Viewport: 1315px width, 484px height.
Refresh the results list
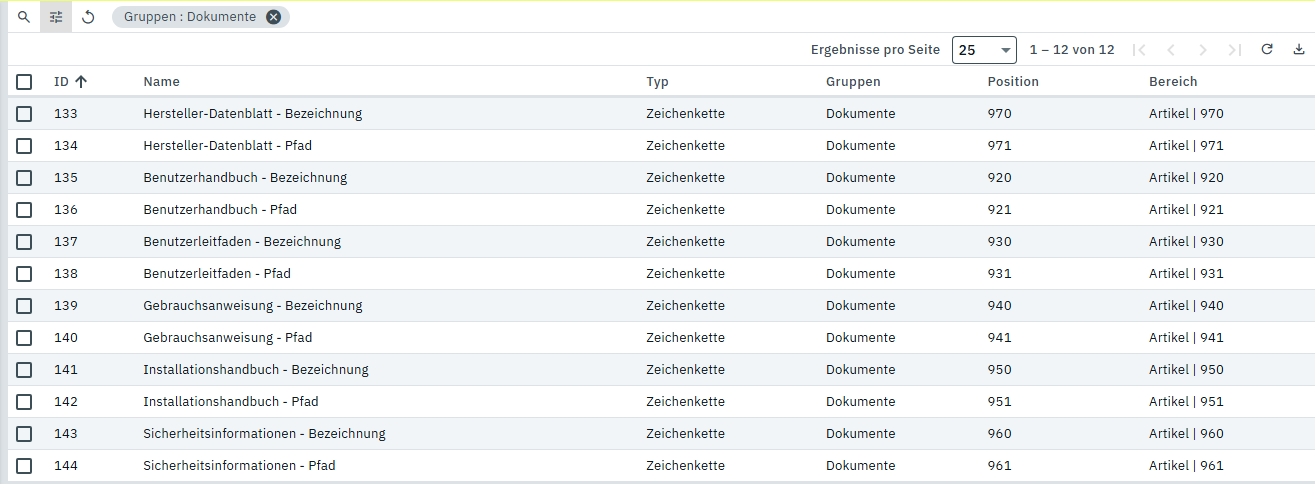tap(1267, 50)
